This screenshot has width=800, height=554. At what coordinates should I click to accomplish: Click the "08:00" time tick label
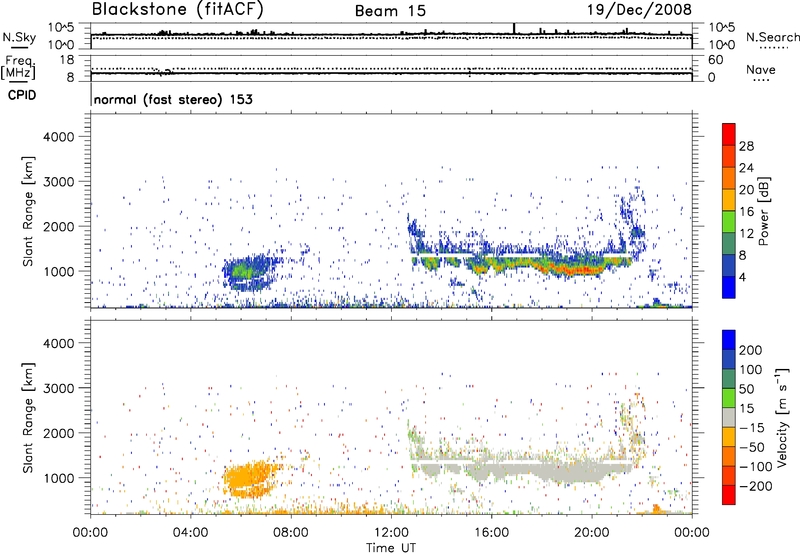(291, 533)
